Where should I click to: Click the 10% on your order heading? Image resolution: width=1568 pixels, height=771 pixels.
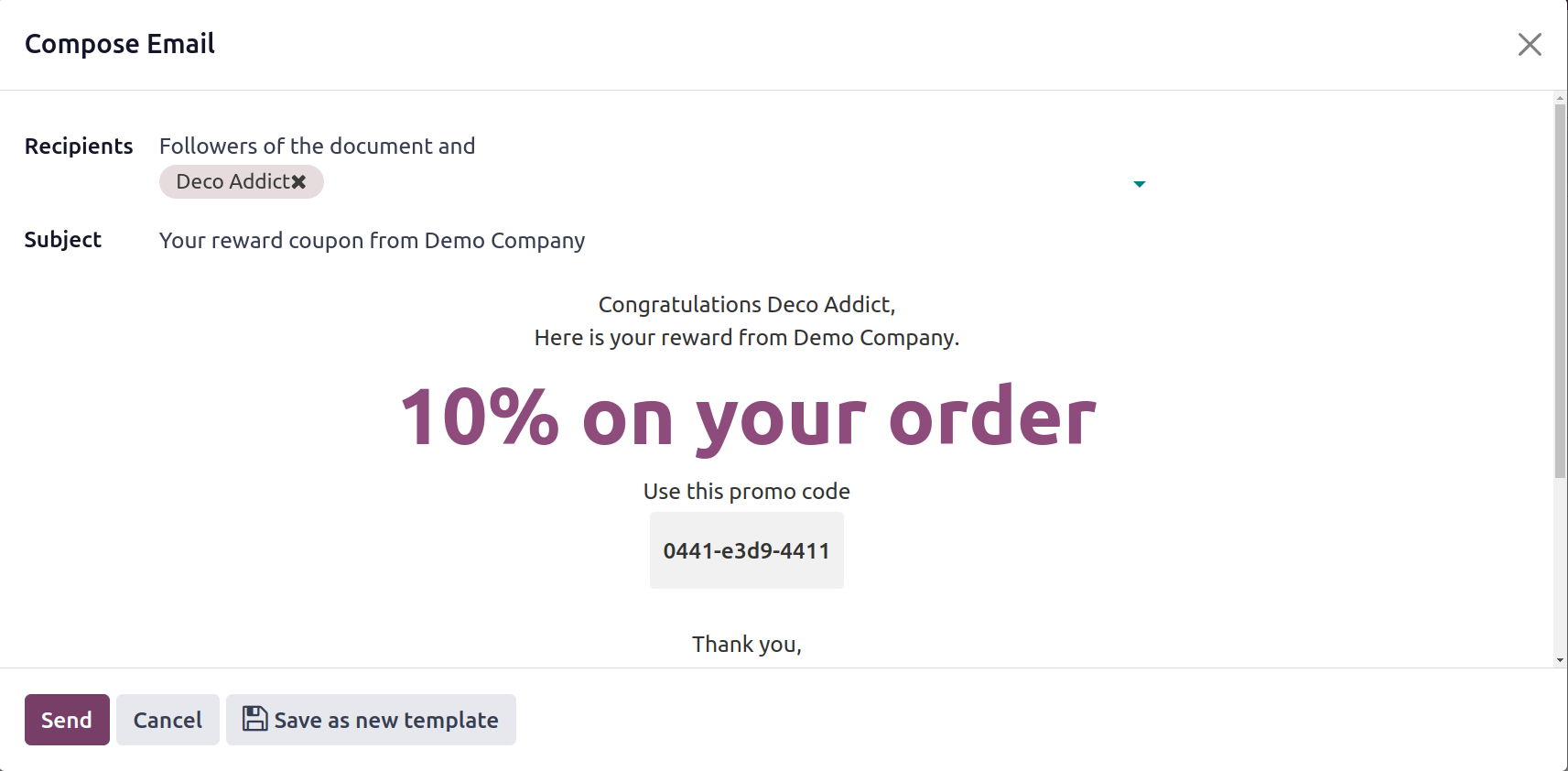tap(748, 417)
